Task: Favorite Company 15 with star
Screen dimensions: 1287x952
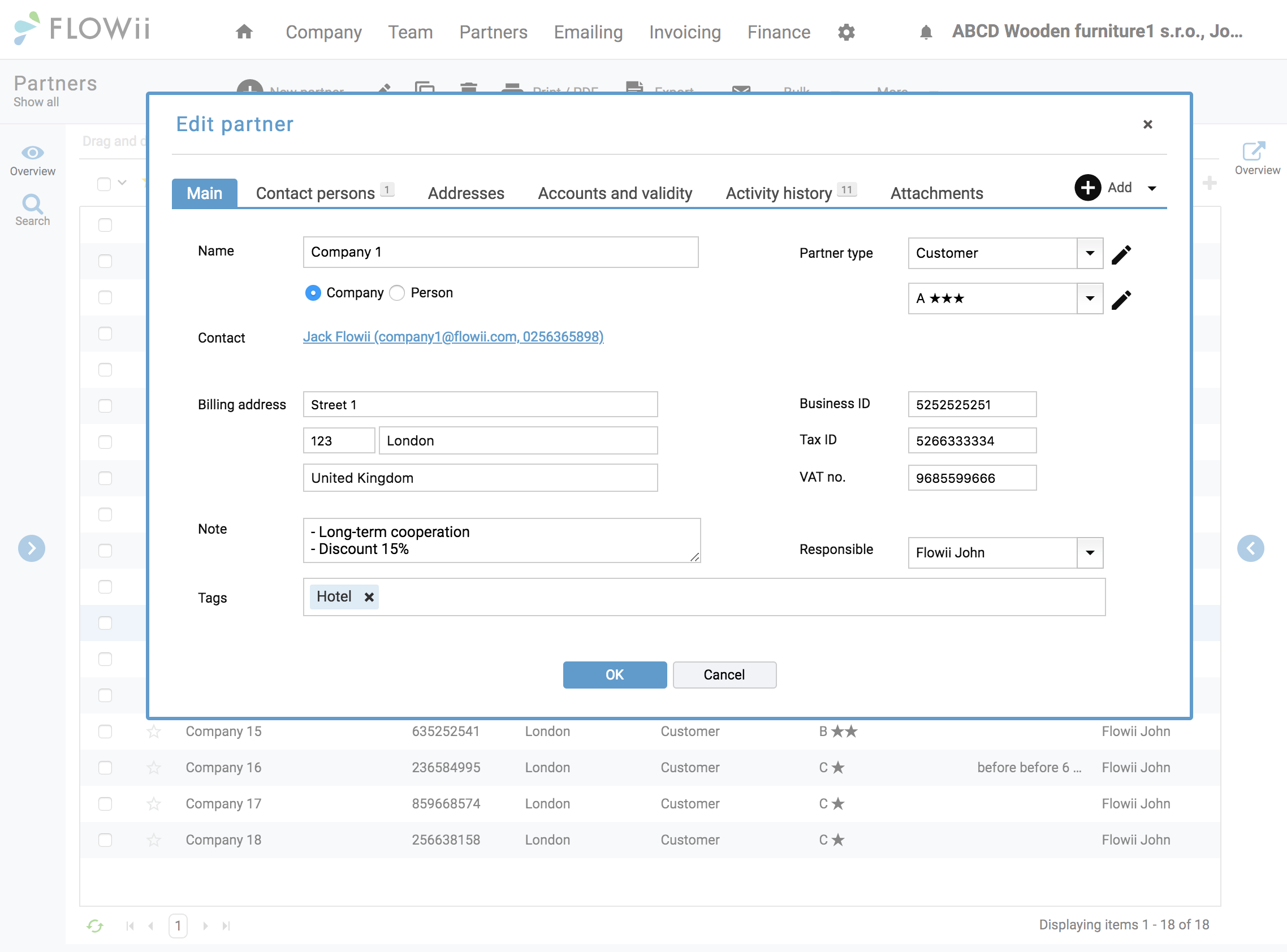Action: pos(153,732)
